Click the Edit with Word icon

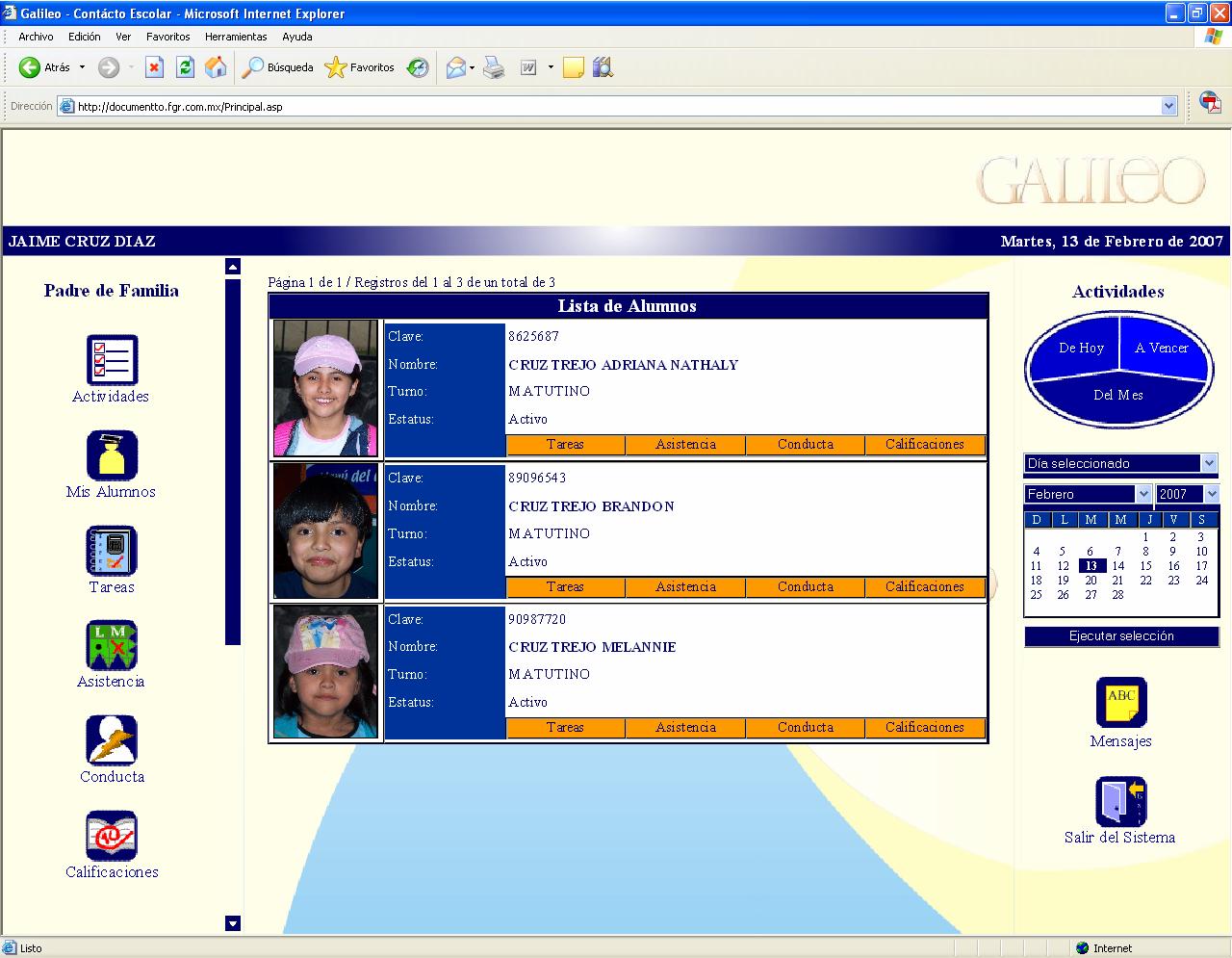[x=528, y=67]
